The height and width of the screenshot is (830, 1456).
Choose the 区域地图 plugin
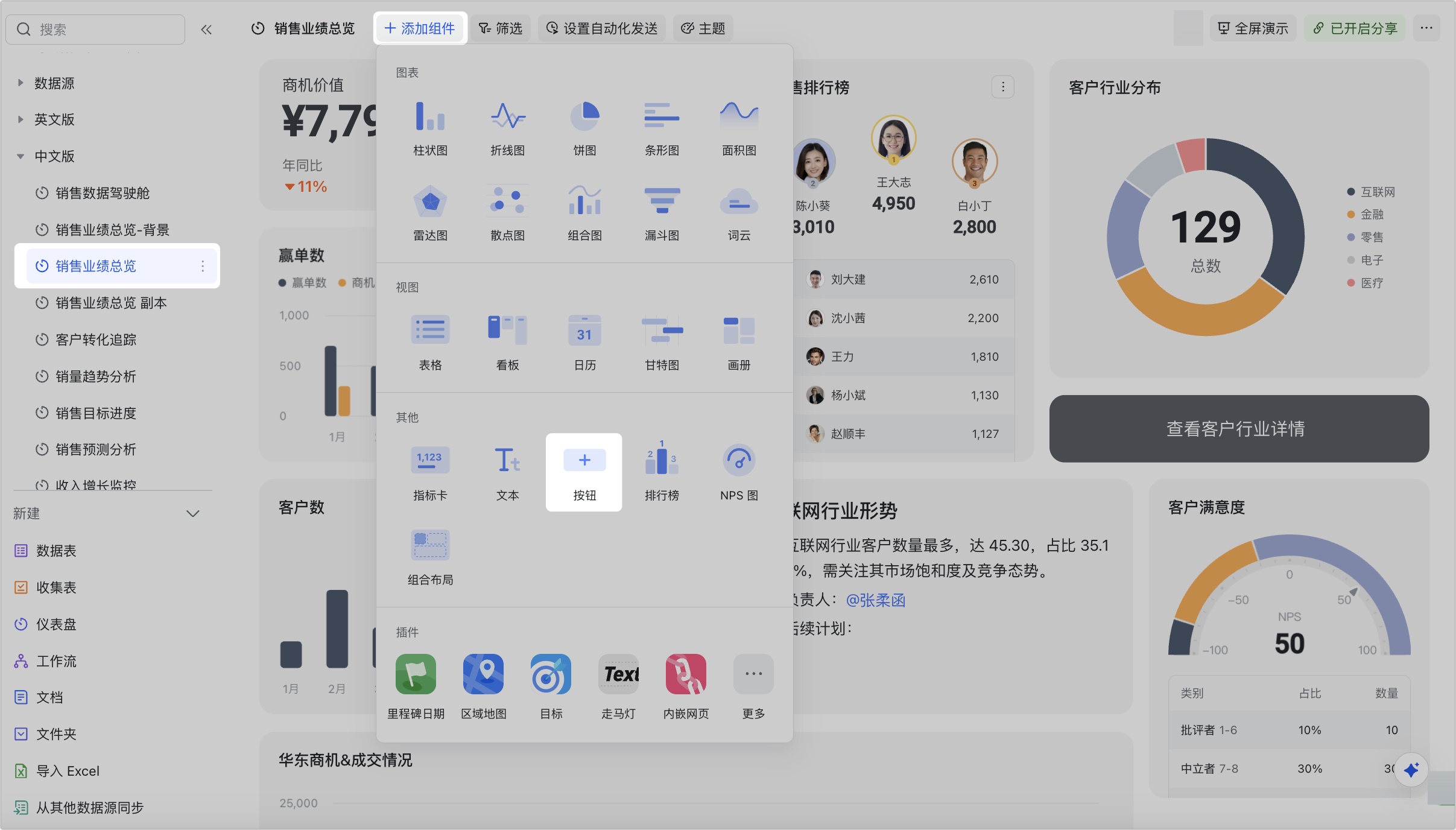(x=483, y=687)
